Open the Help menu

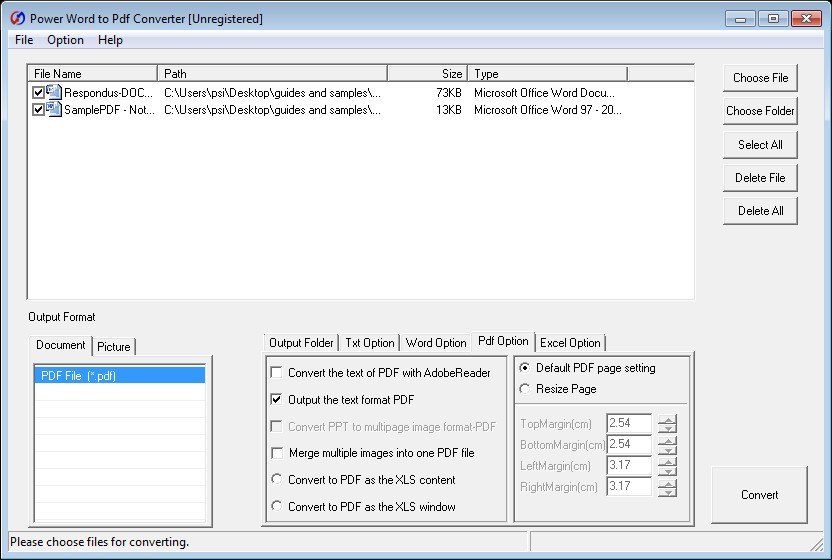pos(110,40)
